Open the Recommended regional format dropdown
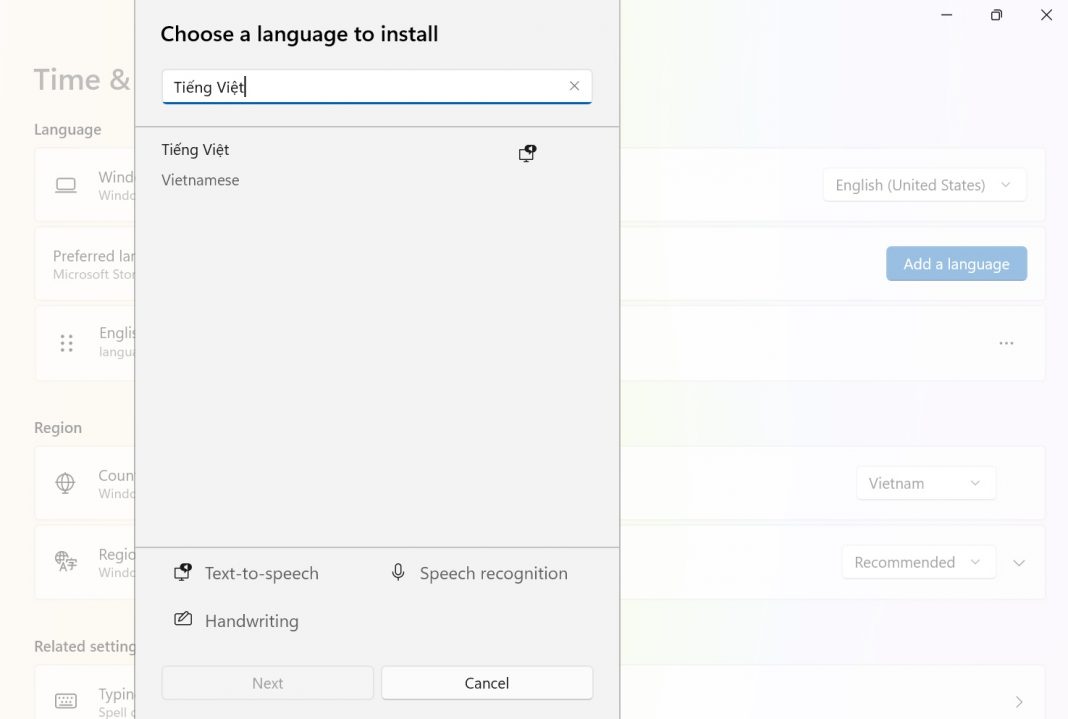 click(x=917, y=562)
